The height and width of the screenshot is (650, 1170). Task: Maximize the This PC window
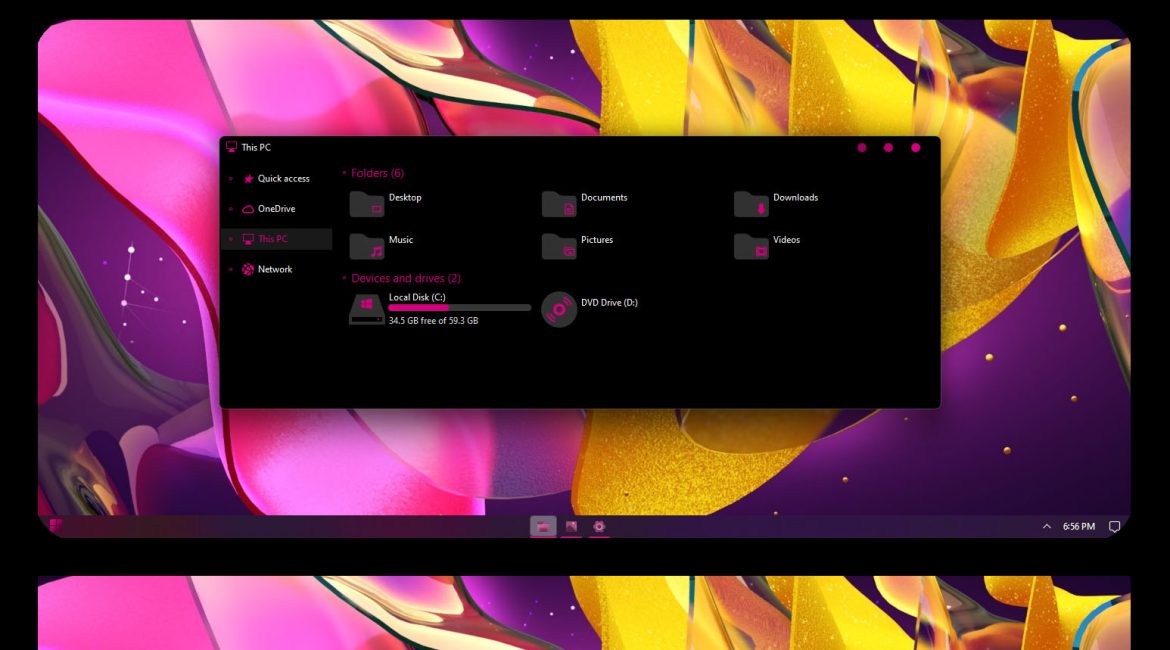888,148
